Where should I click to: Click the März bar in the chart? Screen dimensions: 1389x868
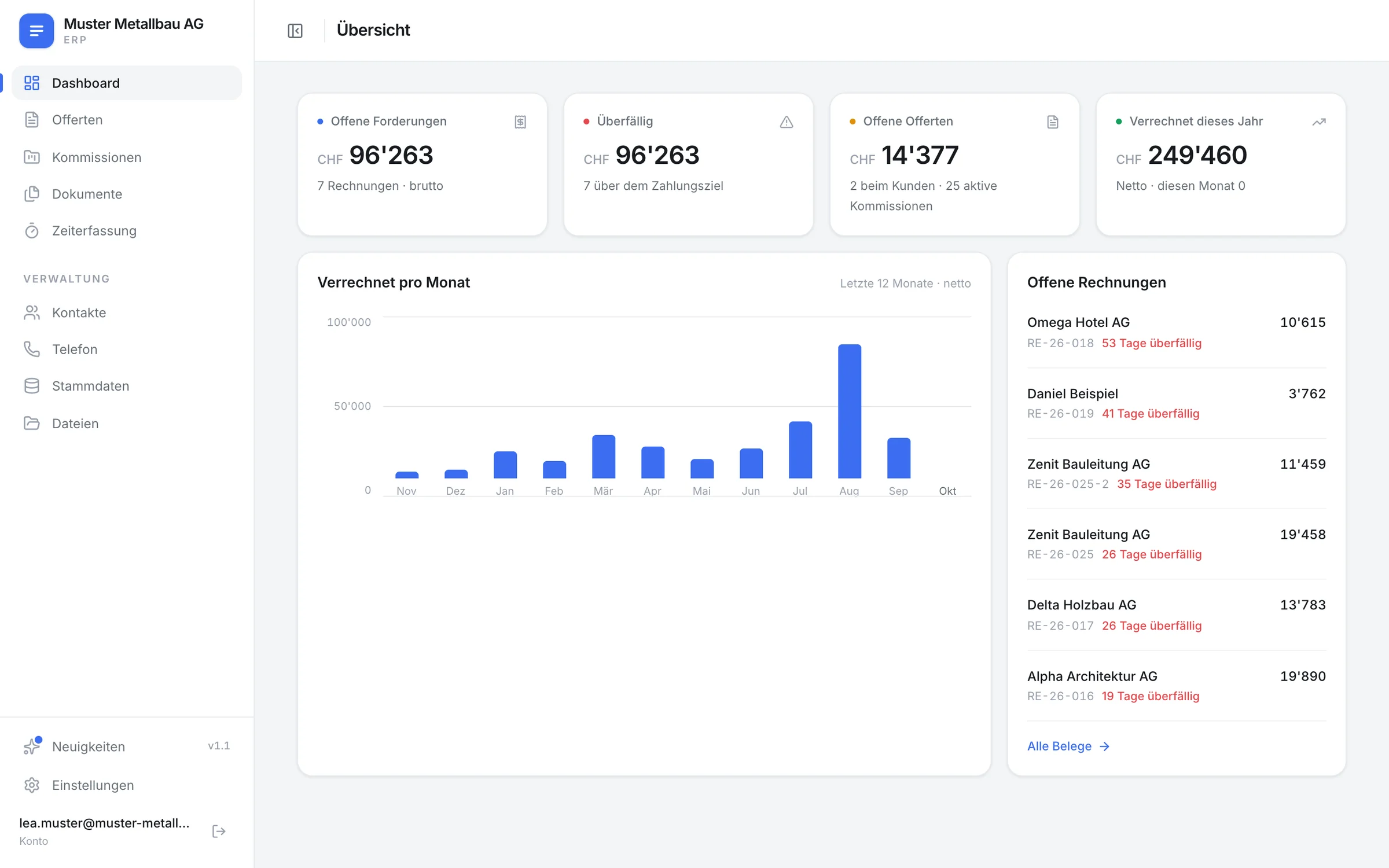coord(604,457)
